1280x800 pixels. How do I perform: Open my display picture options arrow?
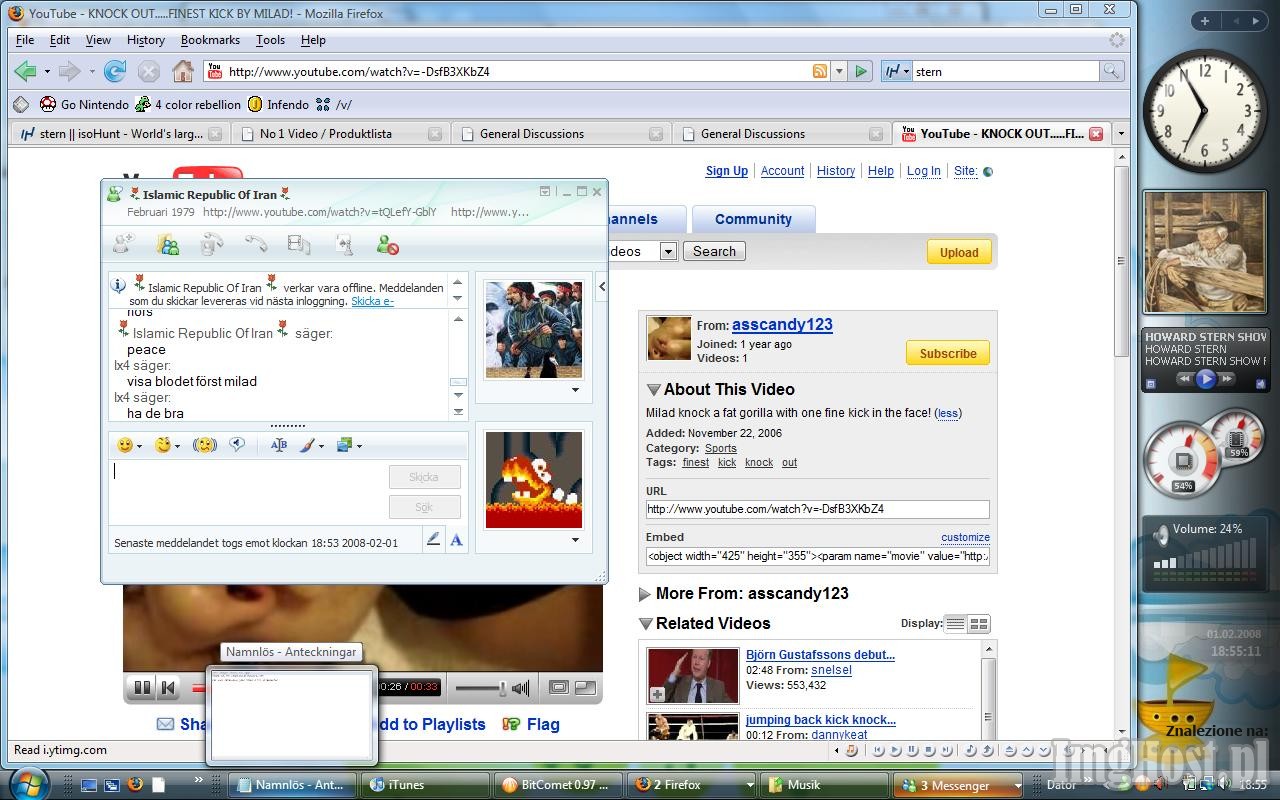tap(575, 540)
